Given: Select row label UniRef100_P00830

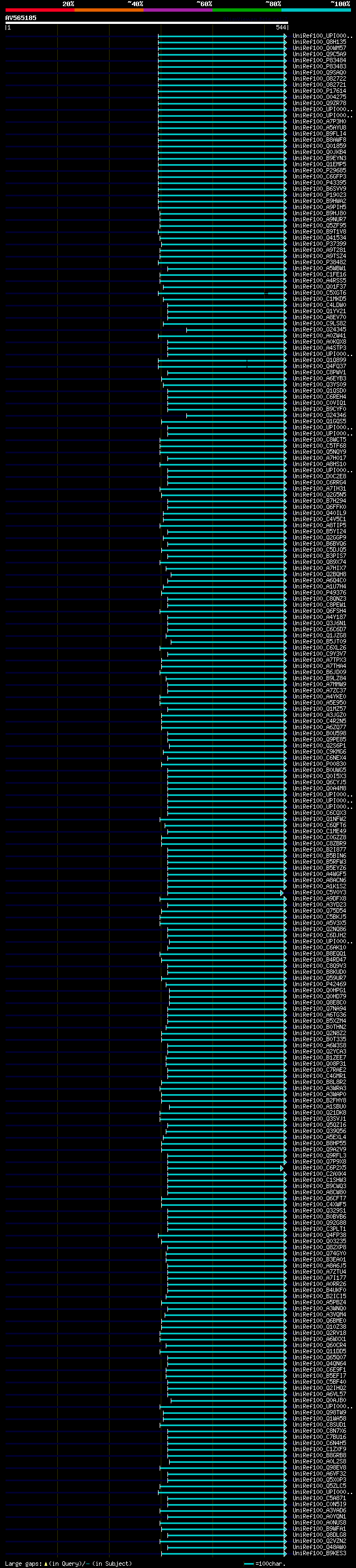Looking at the screenshot, I should coord(319,764).
